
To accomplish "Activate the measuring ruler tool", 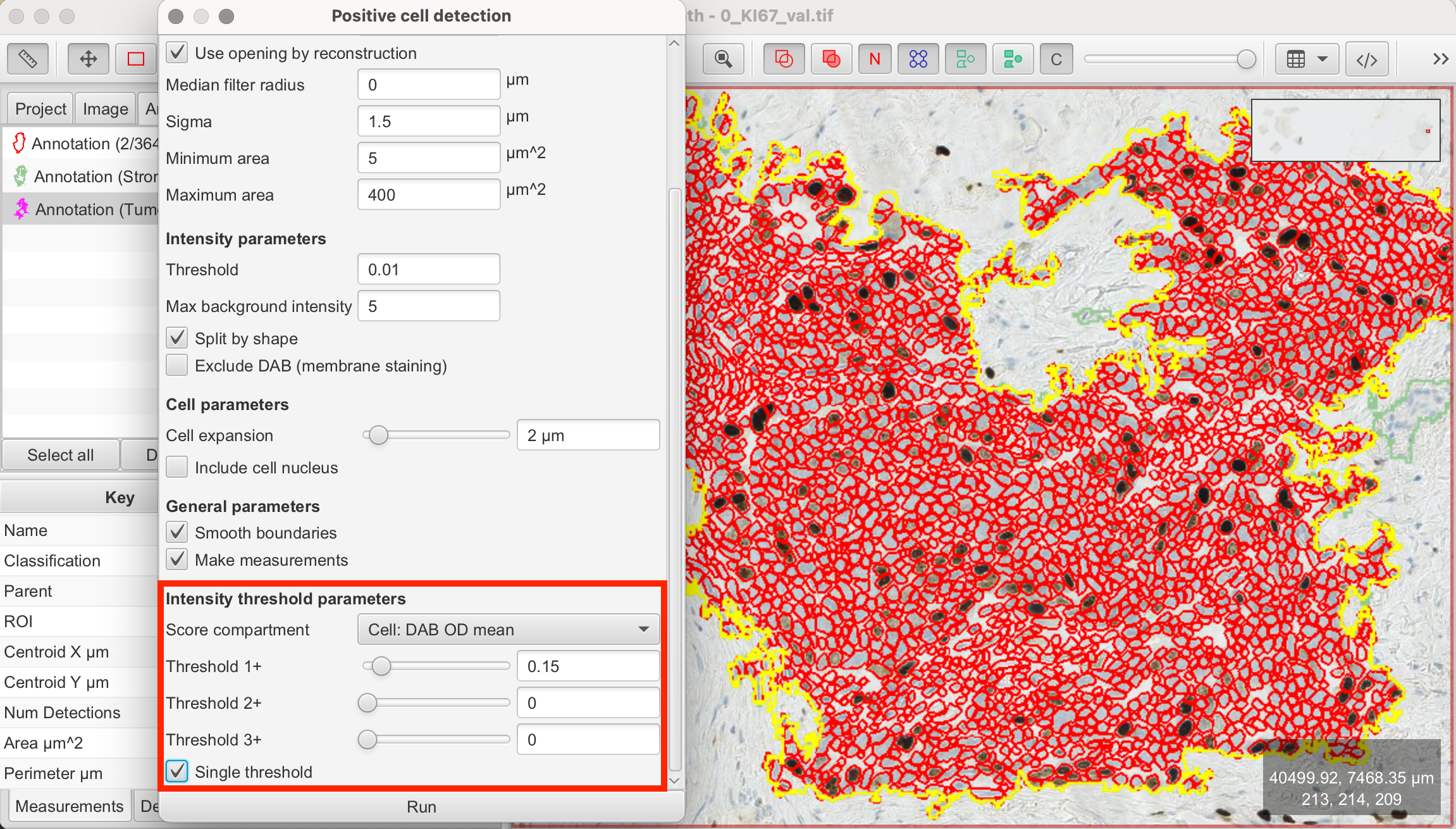I will (28, 58).
